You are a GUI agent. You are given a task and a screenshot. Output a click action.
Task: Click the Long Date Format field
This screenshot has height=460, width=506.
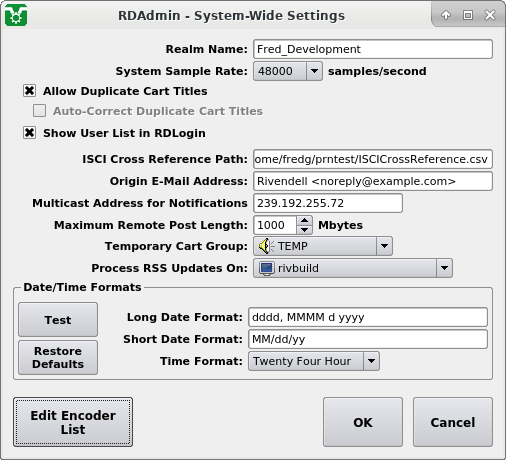(x=368, y=317)
